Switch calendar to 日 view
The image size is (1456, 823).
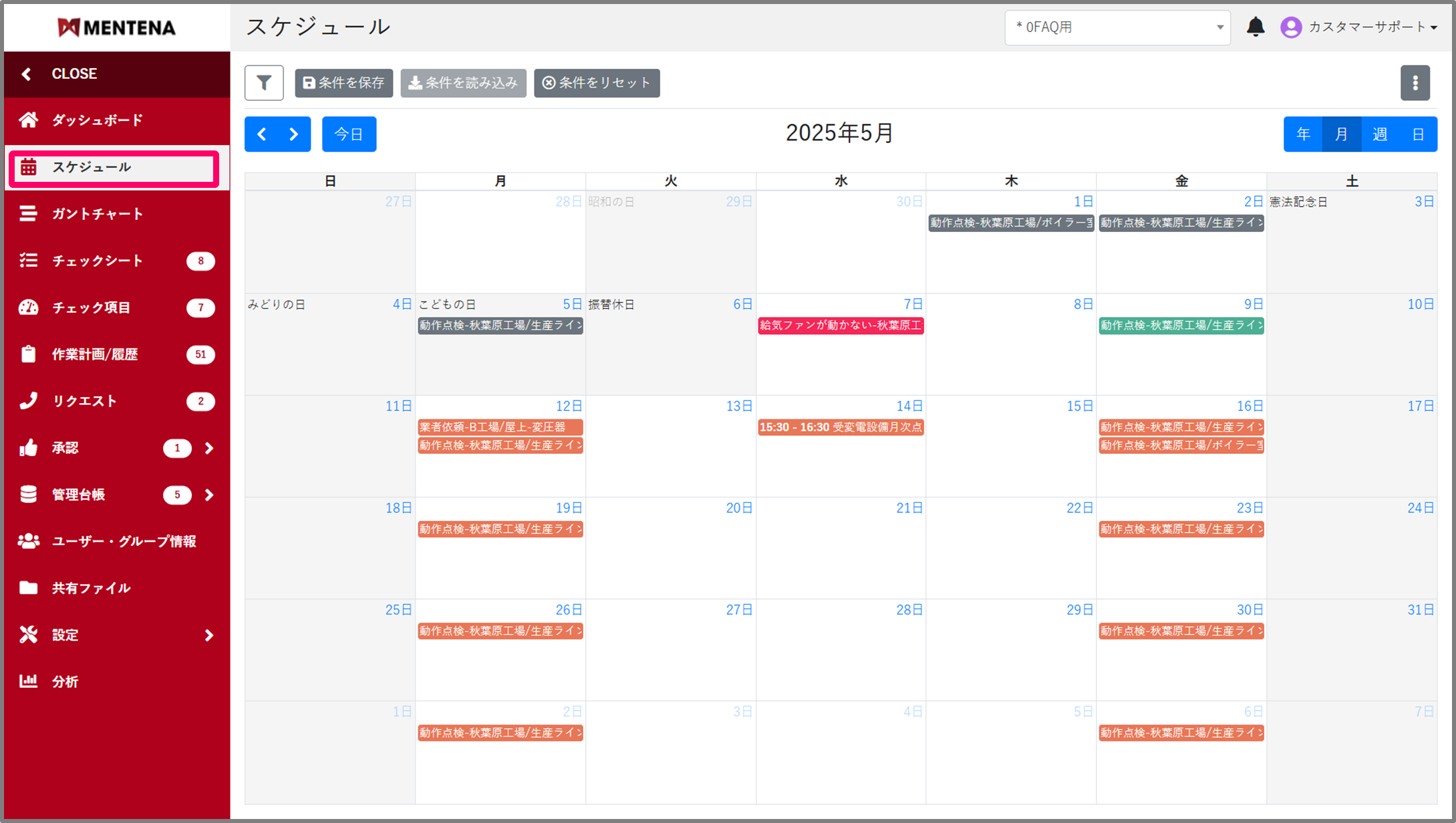[1418, 134]
